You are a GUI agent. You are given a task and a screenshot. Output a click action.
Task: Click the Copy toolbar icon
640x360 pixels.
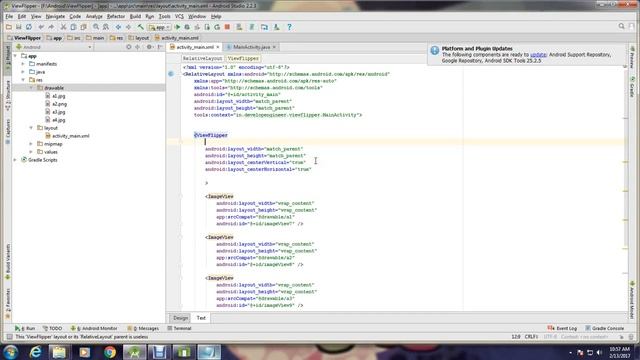[73, 27]
